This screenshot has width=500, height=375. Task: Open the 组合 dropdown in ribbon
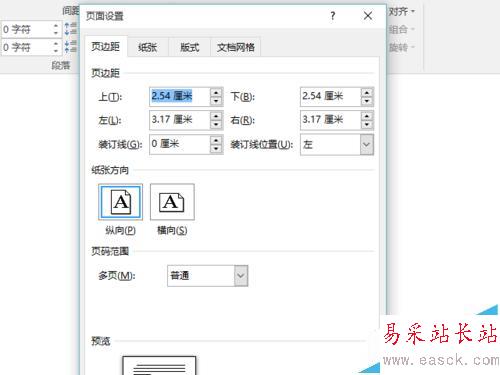click(402, 29)
